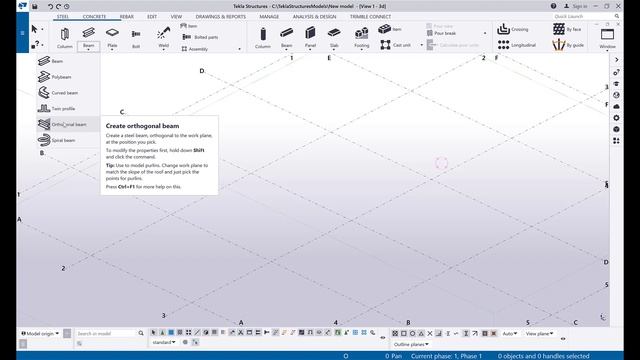Click the redo arrow in title bar
Viewport: 640px width, 360px height.
[58, 6]
